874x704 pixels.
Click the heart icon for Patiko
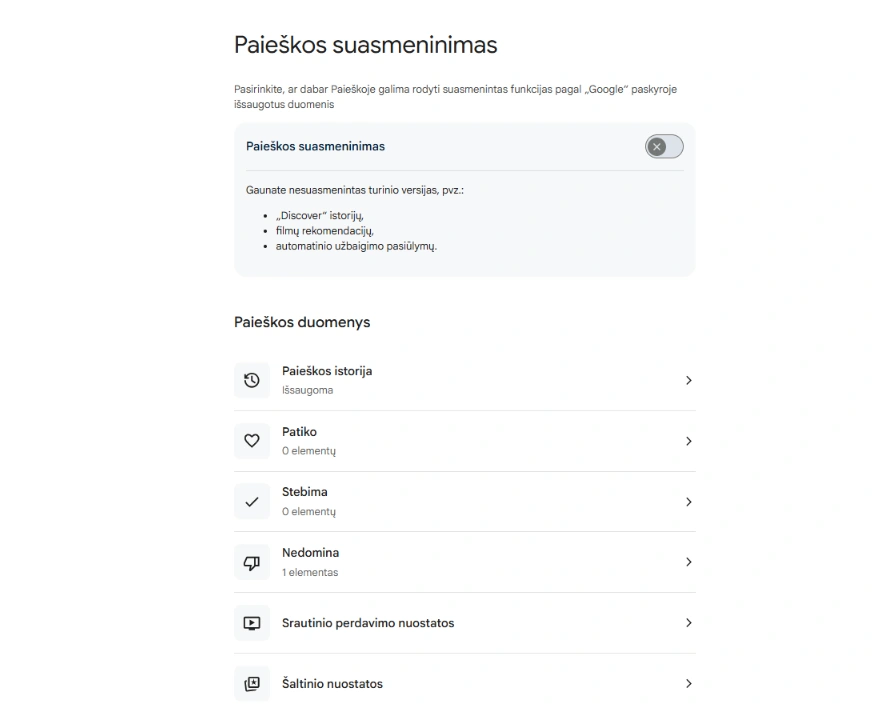(x=252, y=441)
